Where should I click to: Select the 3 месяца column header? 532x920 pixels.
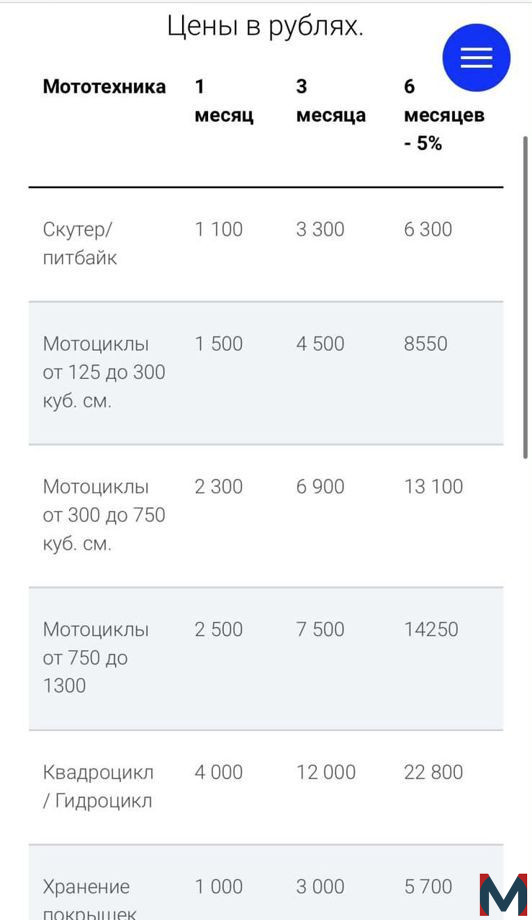pos(331,101)
